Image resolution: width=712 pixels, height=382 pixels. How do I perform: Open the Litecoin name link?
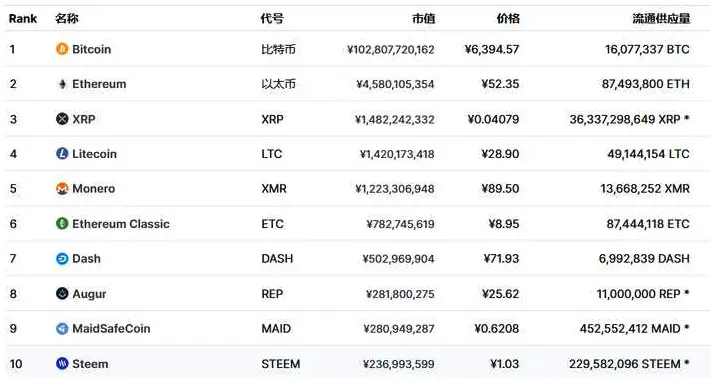tap(94, 154)
